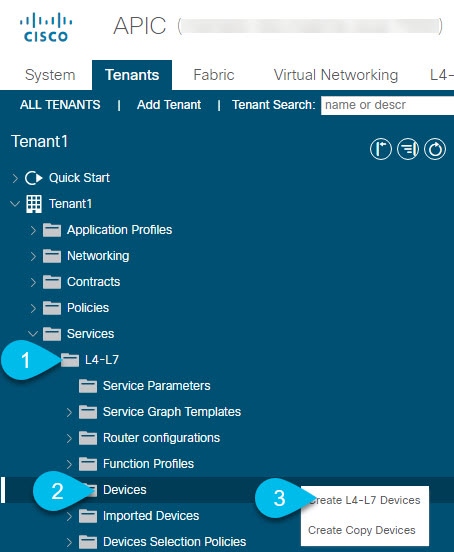Viewport: 454px width, 552px height.
Task: Click the refresh round icon beside Tenant1
Action: pos(435,149)
